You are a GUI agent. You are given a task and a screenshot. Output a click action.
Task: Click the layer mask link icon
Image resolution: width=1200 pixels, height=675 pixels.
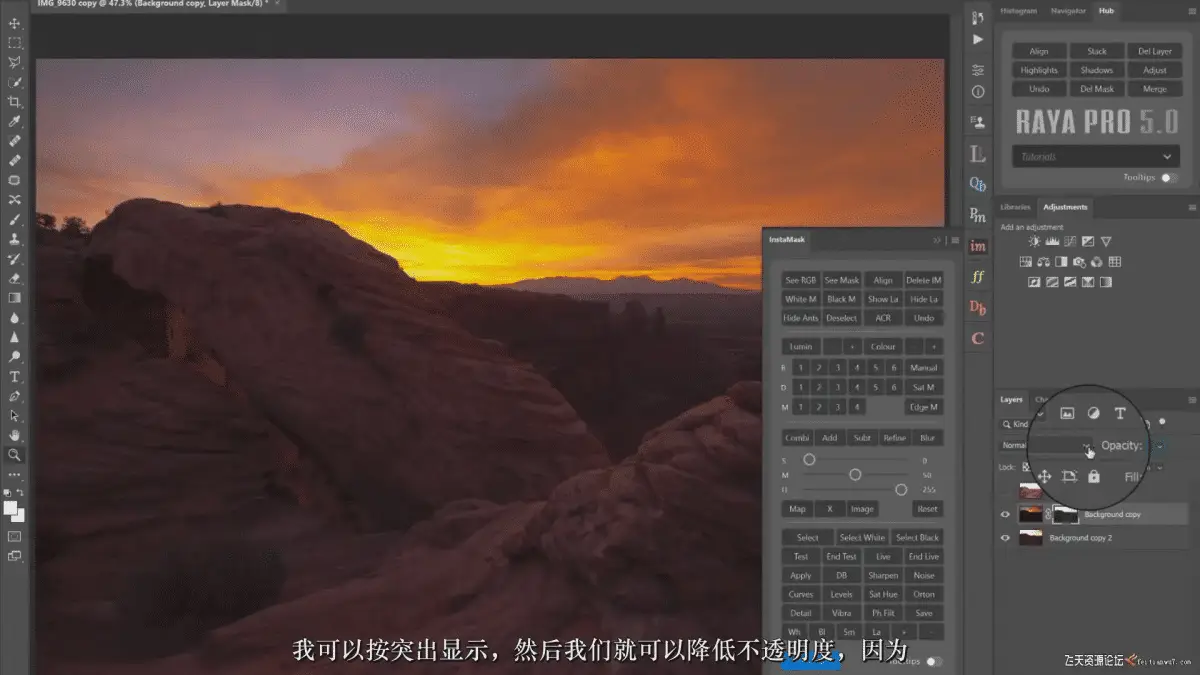[1048, 514]
